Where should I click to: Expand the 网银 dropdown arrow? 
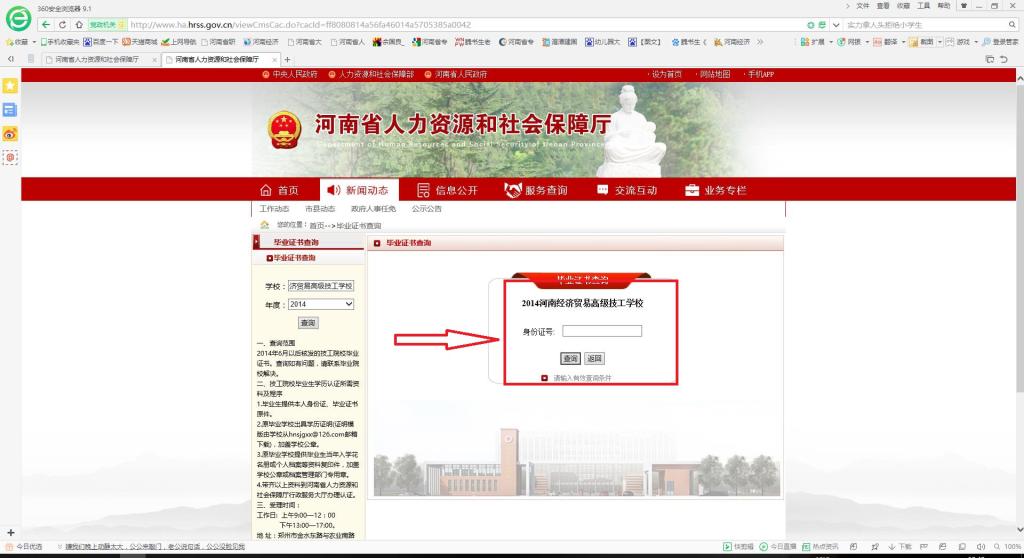pos(867,42)
